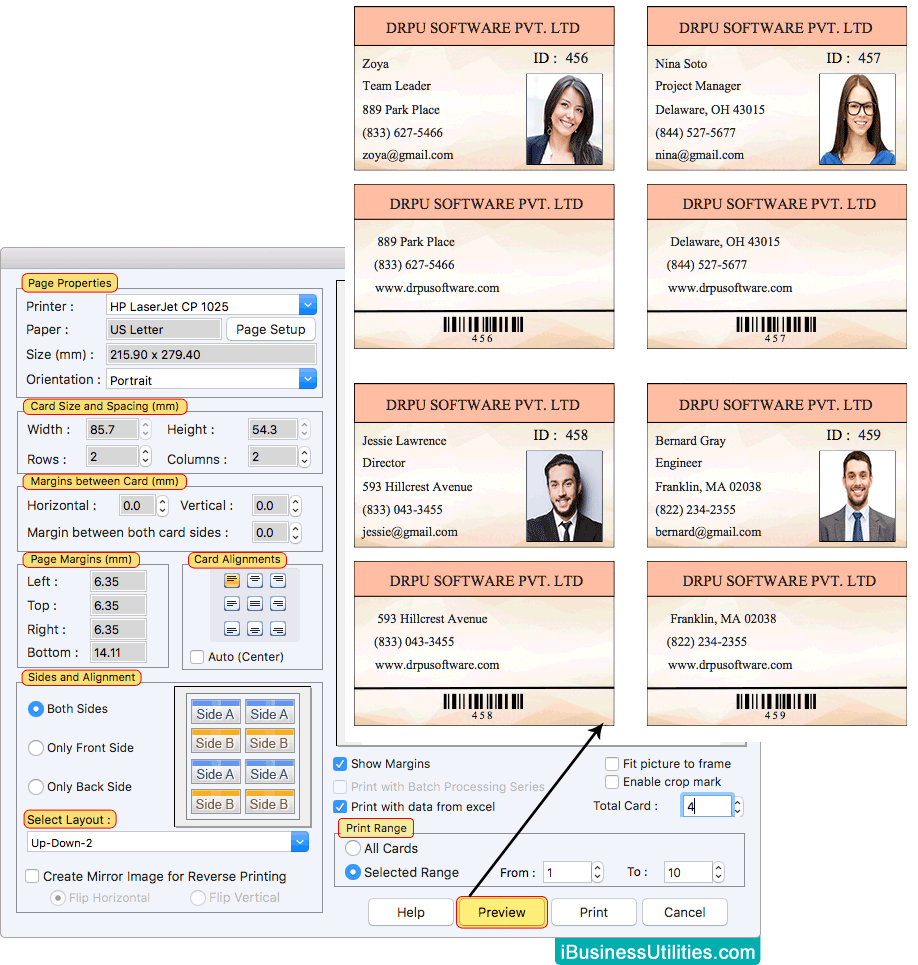Click the layout preview diagram of Side A/Side B
The image size is (918, 965).
243,757
